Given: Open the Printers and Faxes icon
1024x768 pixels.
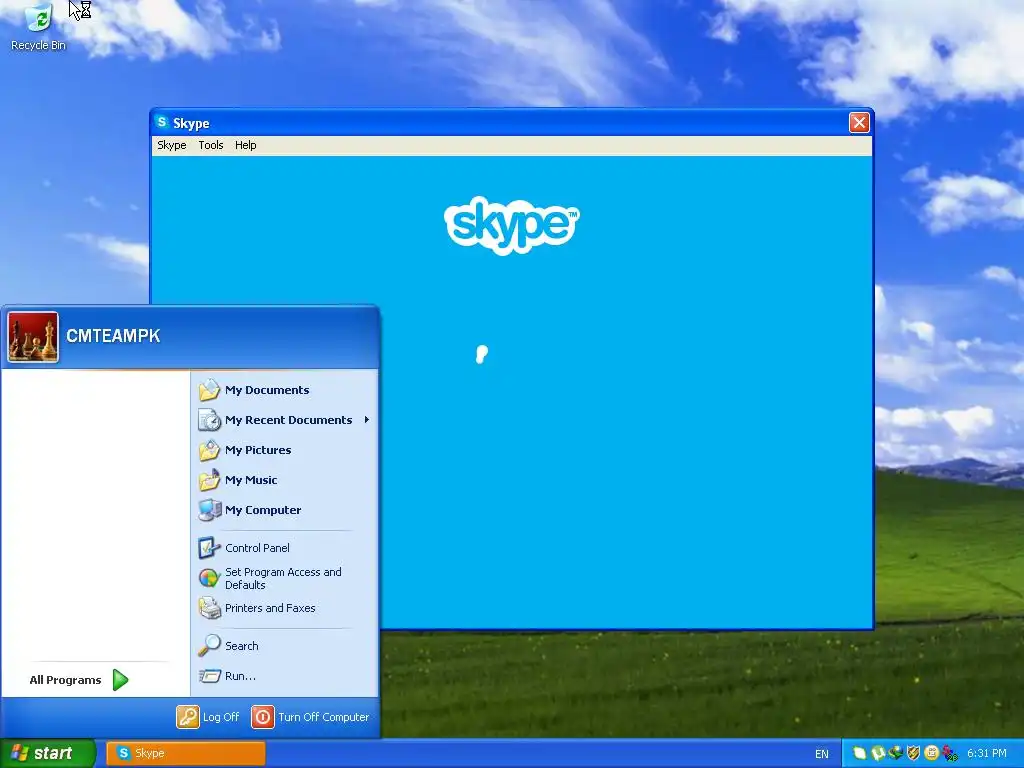Looking at the screenshot, I should (x=209, y=608).
